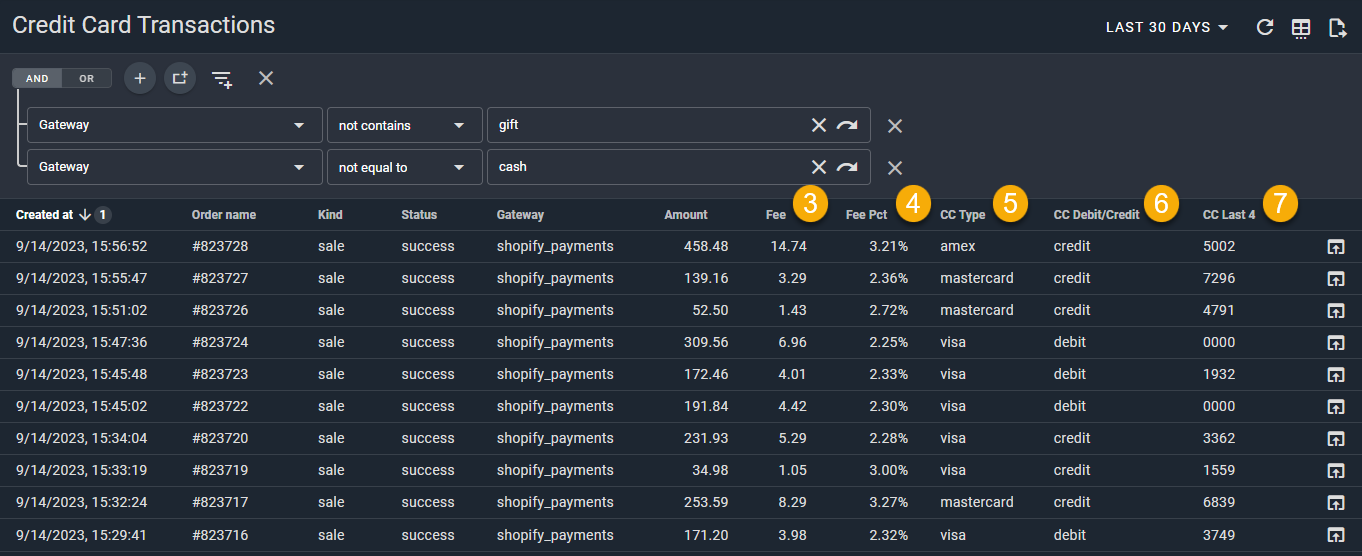This screenshot has width=1362, height=556.
Task: Add a filter group icon
Action: [180, 78]
